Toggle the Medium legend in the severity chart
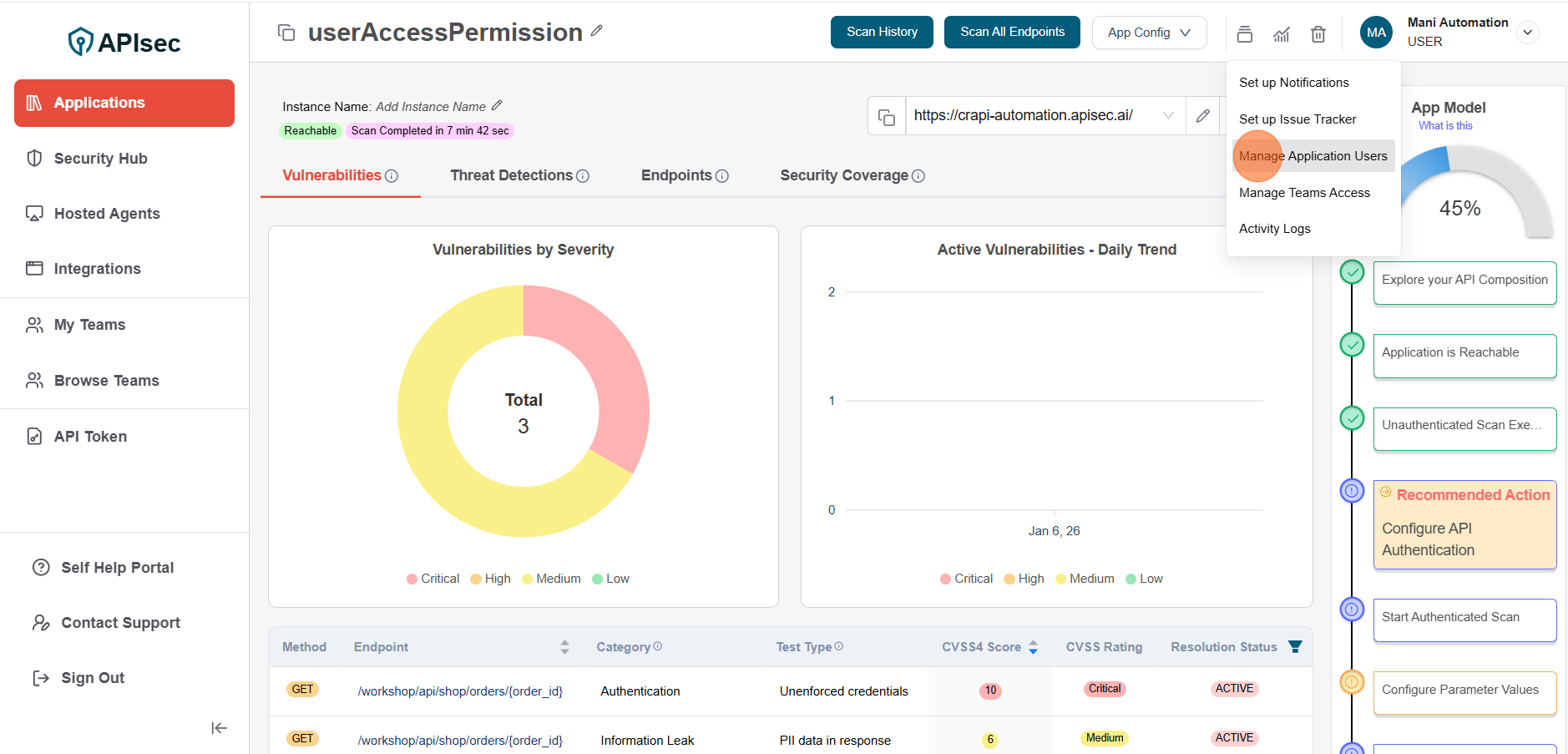The image size is (1568, 754). coord(551,579)
